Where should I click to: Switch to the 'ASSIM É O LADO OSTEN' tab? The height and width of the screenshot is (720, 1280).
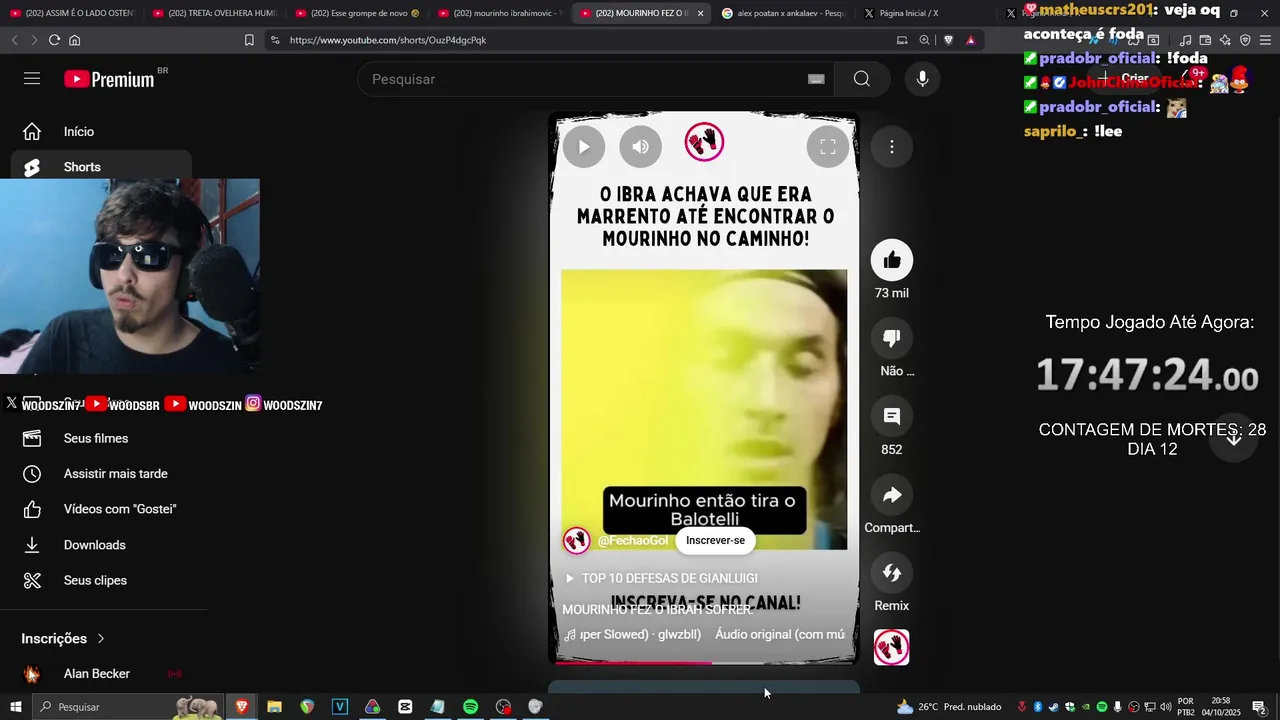[x=71, y=13]
